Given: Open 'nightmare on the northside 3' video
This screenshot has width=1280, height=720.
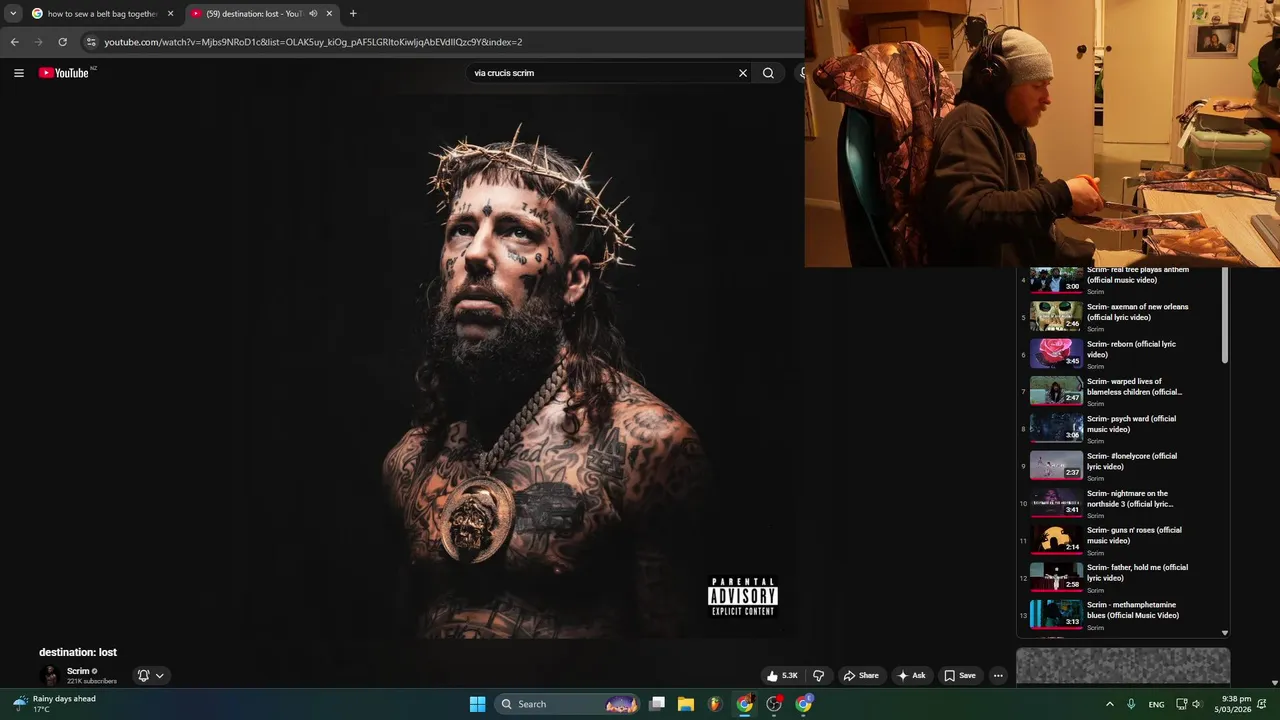Looking at the screenshot, I should pos(1124,502).
